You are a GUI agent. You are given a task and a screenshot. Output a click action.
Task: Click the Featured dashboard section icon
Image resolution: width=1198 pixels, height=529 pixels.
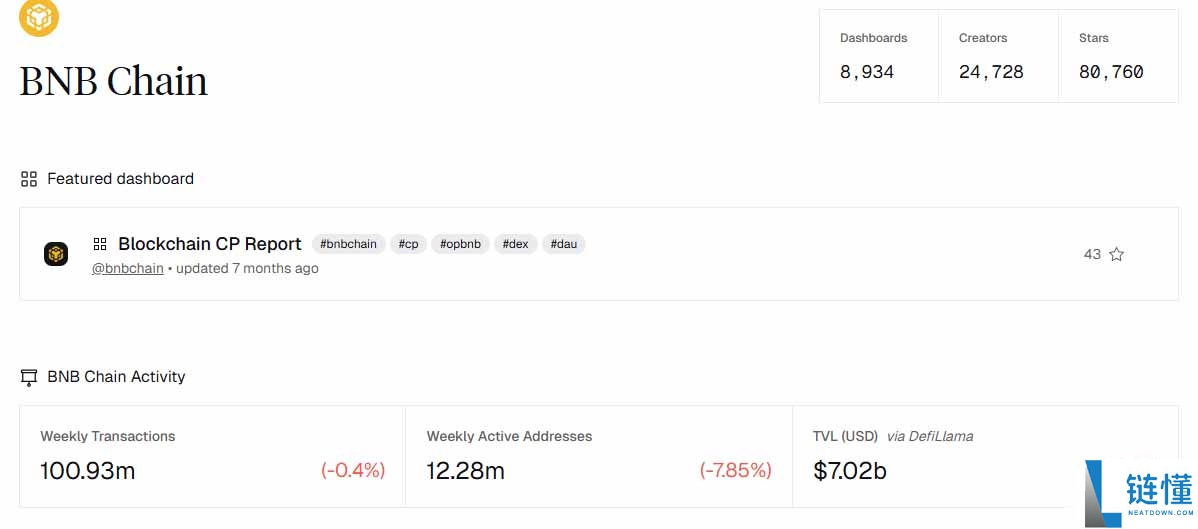tap(29, 179)
